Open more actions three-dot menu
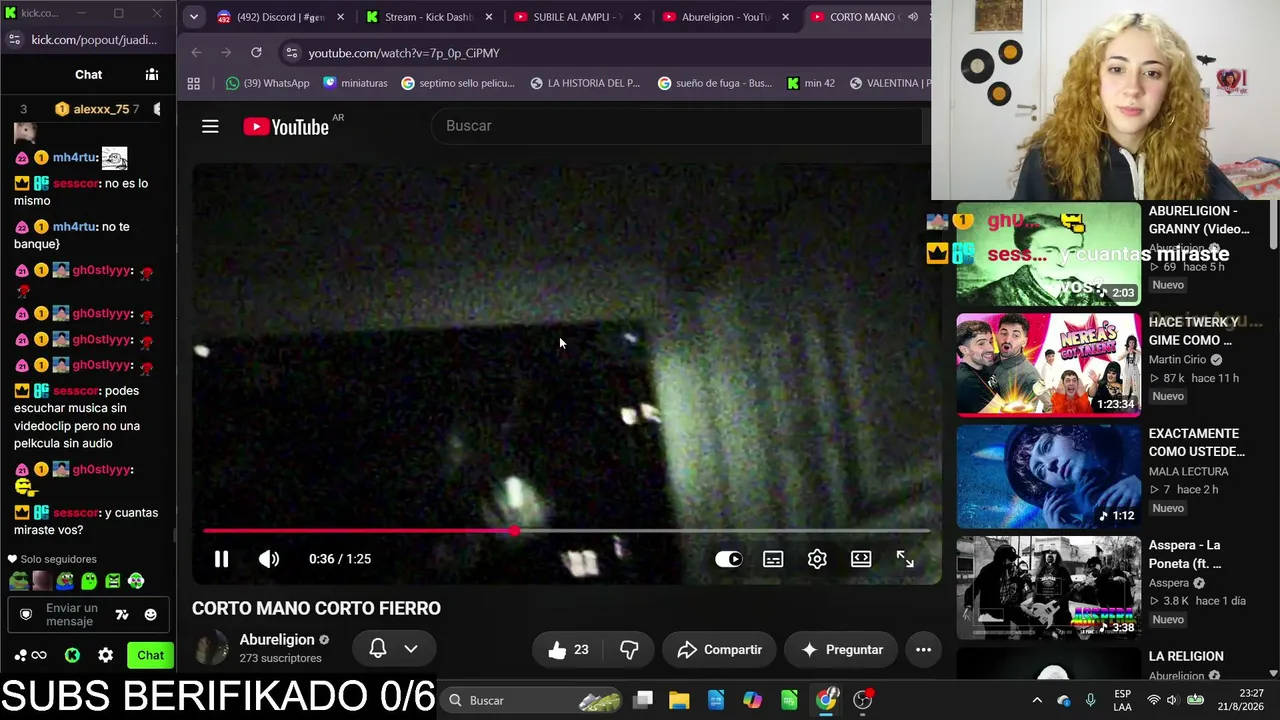 [x=923, y=650]
